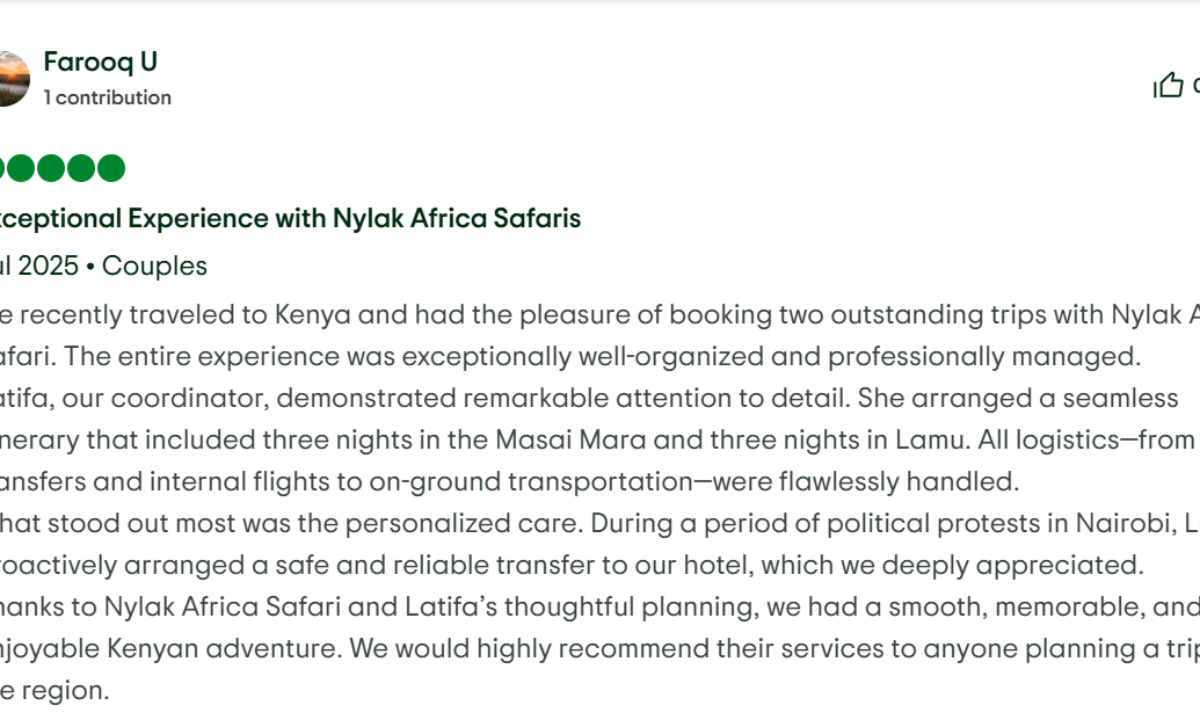The width and height of the screenshot is (1200, 720).
Task: Click the thumbs-up helpful icon
Action: pos(1168,86)
